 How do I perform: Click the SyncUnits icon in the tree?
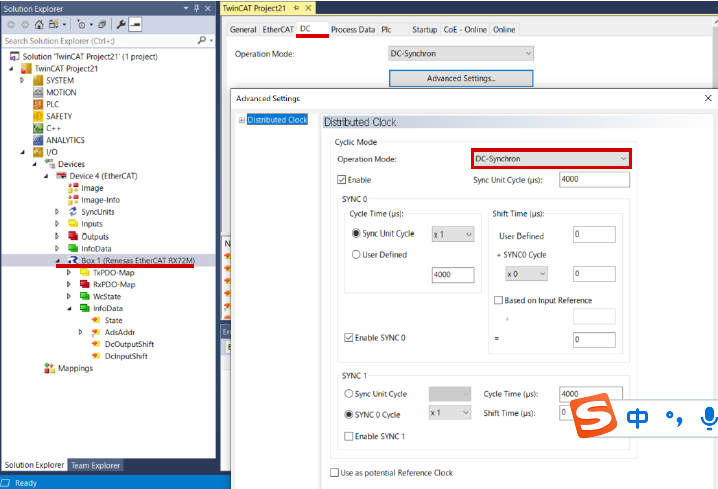pos(73,212)
